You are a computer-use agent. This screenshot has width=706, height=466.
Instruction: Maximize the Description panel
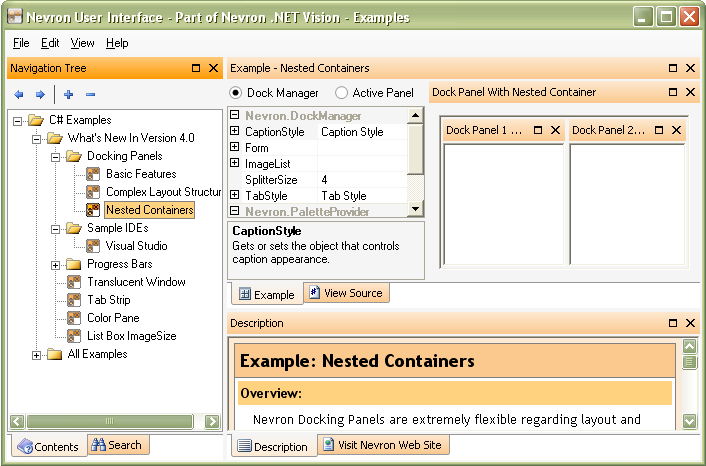tap(673, 323)
